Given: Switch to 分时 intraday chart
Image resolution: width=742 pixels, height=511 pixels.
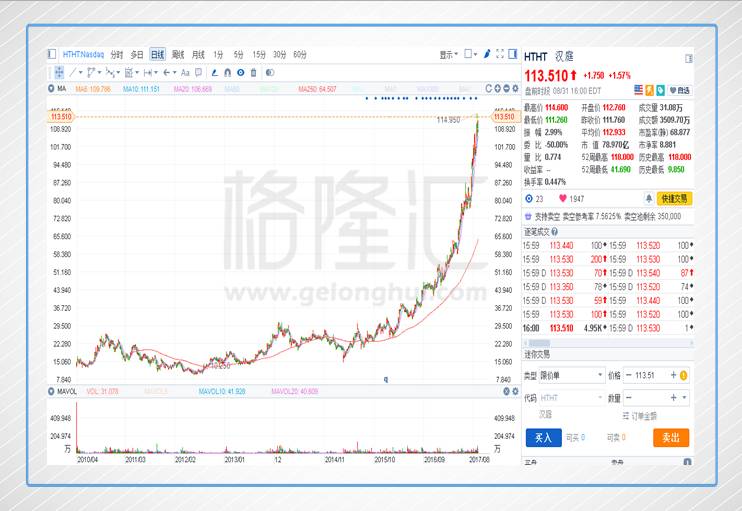Looking at the screenshot, I should [117, 54].
